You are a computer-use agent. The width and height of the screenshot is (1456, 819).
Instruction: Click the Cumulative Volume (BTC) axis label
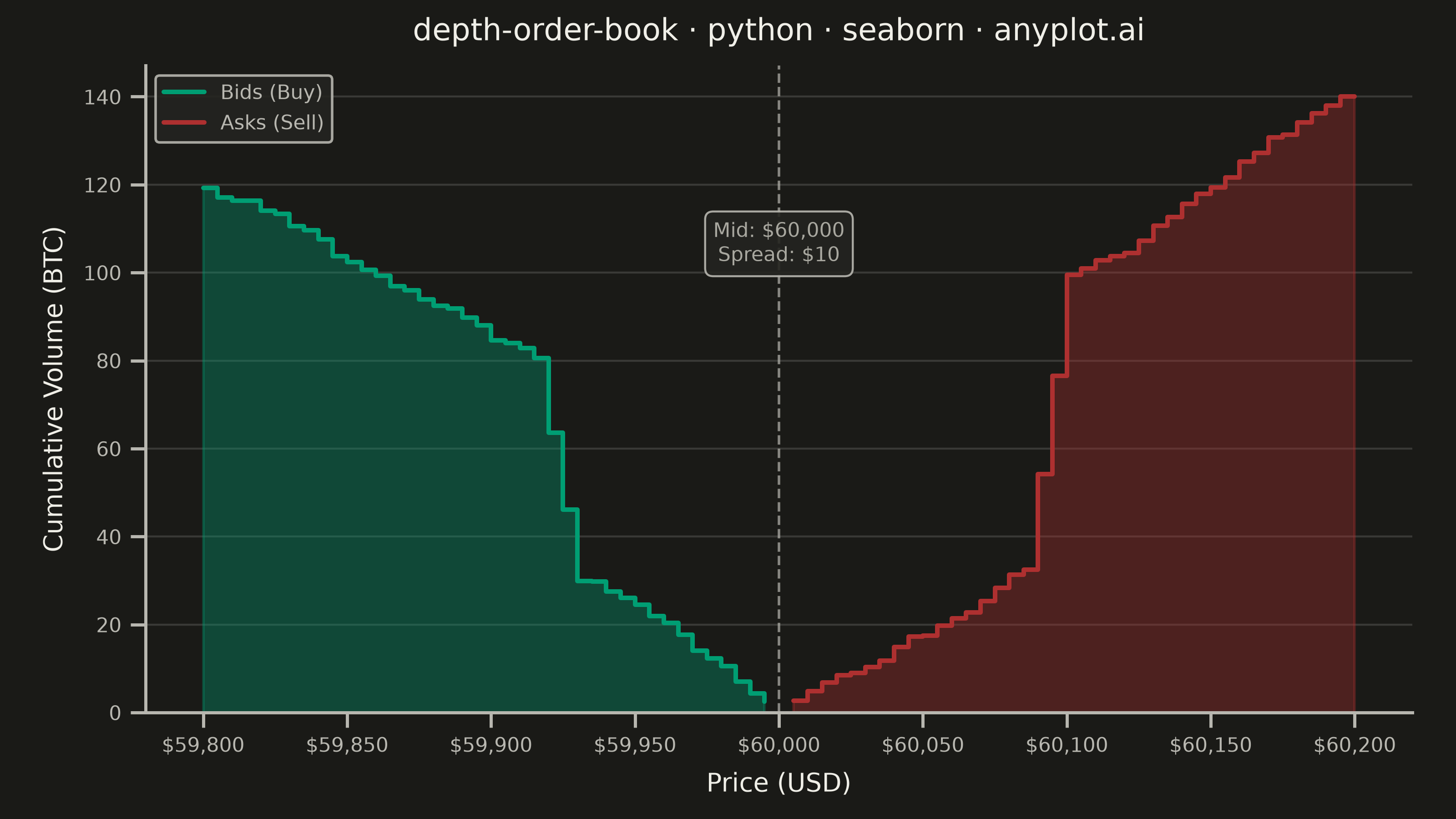click(54, 389)
